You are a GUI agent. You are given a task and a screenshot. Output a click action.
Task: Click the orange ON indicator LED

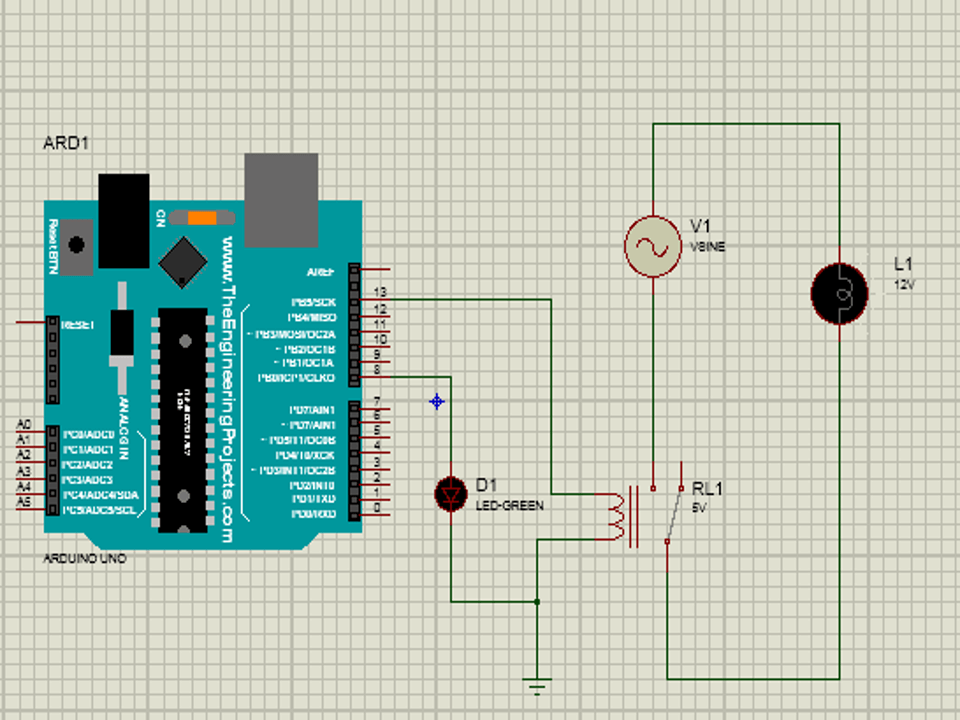pyautogui.click(x=202, y=218)
